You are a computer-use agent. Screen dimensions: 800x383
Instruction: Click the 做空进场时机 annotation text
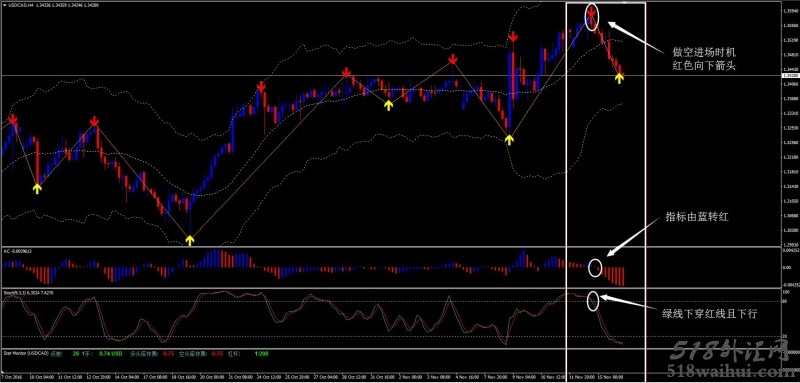pos(705,52)
